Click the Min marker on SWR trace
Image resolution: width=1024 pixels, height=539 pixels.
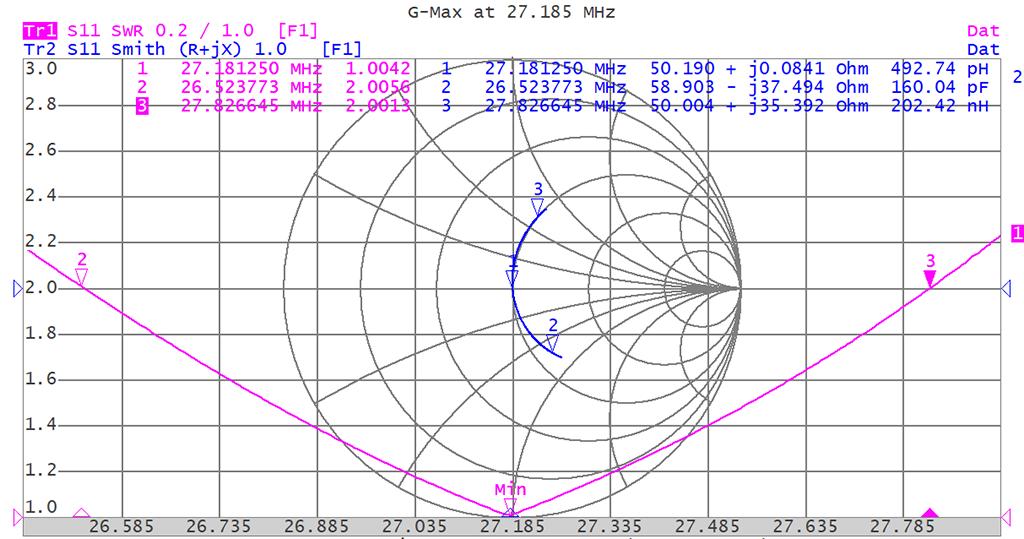point(510,505)
